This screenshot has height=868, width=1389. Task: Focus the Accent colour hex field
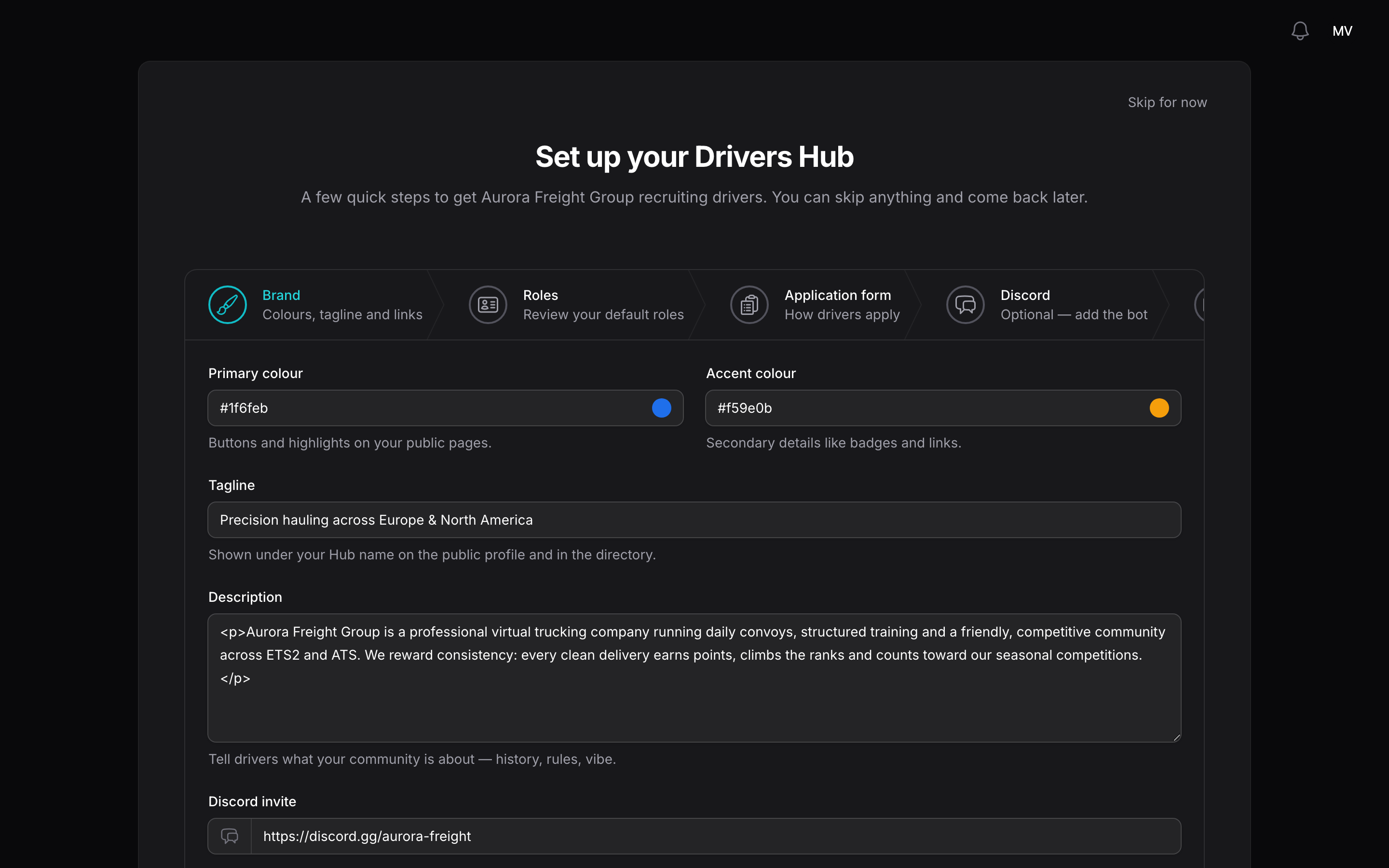pos(942,408)
